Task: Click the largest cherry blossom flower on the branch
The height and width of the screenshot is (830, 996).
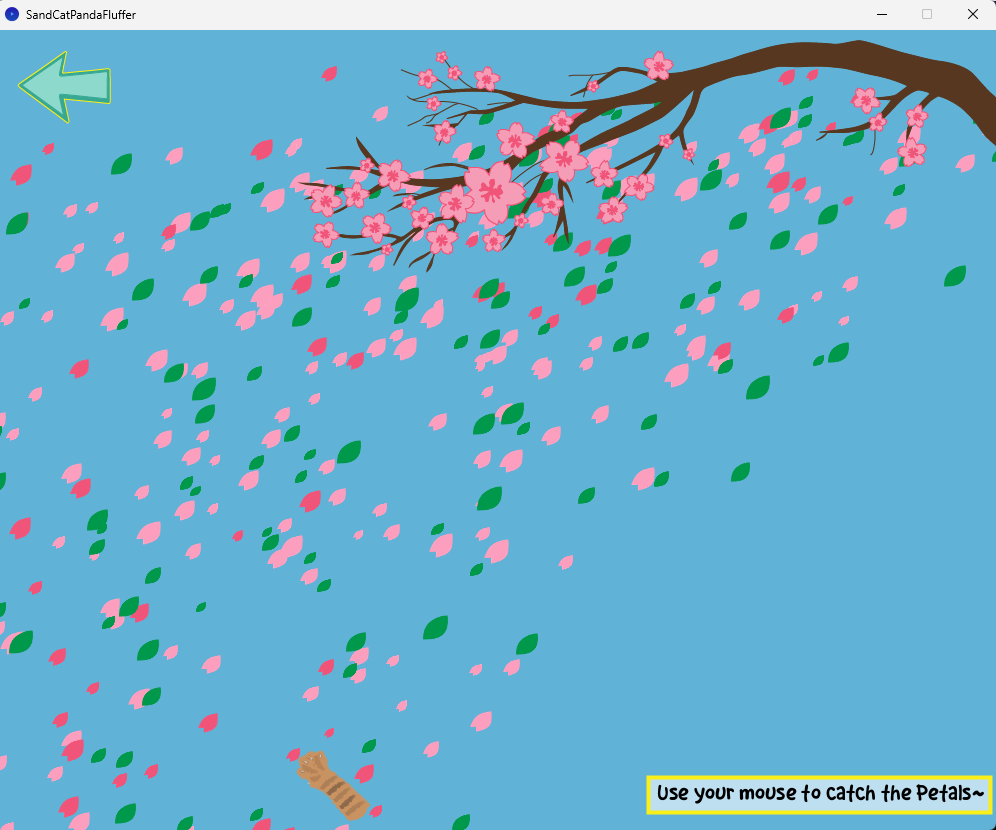Action: tap(494, 191)
